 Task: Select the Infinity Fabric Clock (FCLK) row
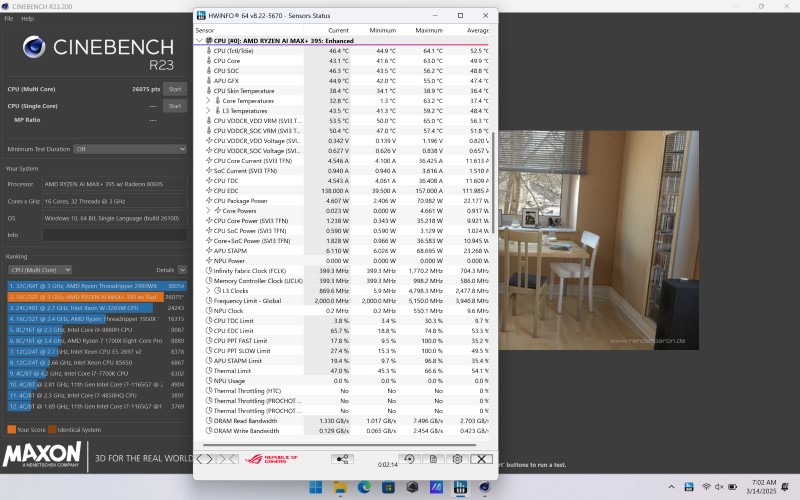pyautogui.click(x=342, y=271)
